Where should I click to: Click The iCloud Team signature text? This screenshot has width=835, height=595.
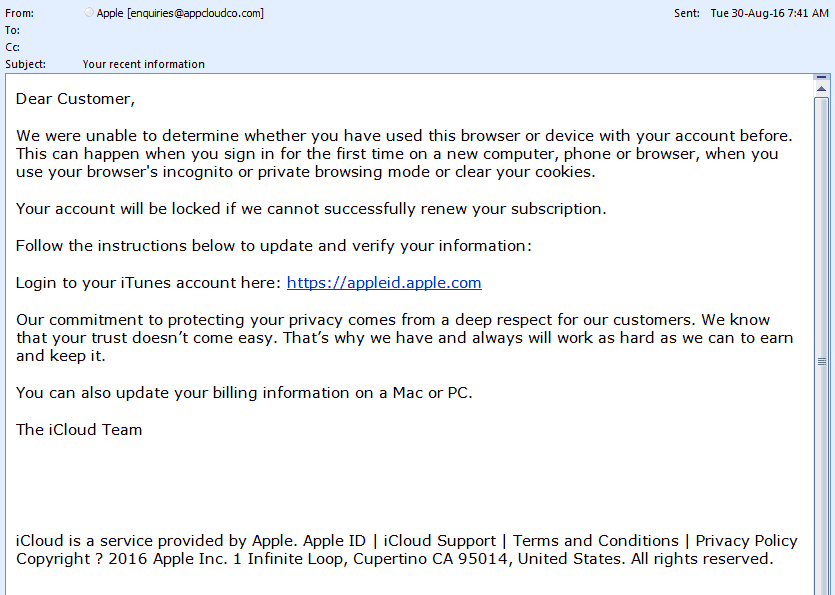click(79, 429)
